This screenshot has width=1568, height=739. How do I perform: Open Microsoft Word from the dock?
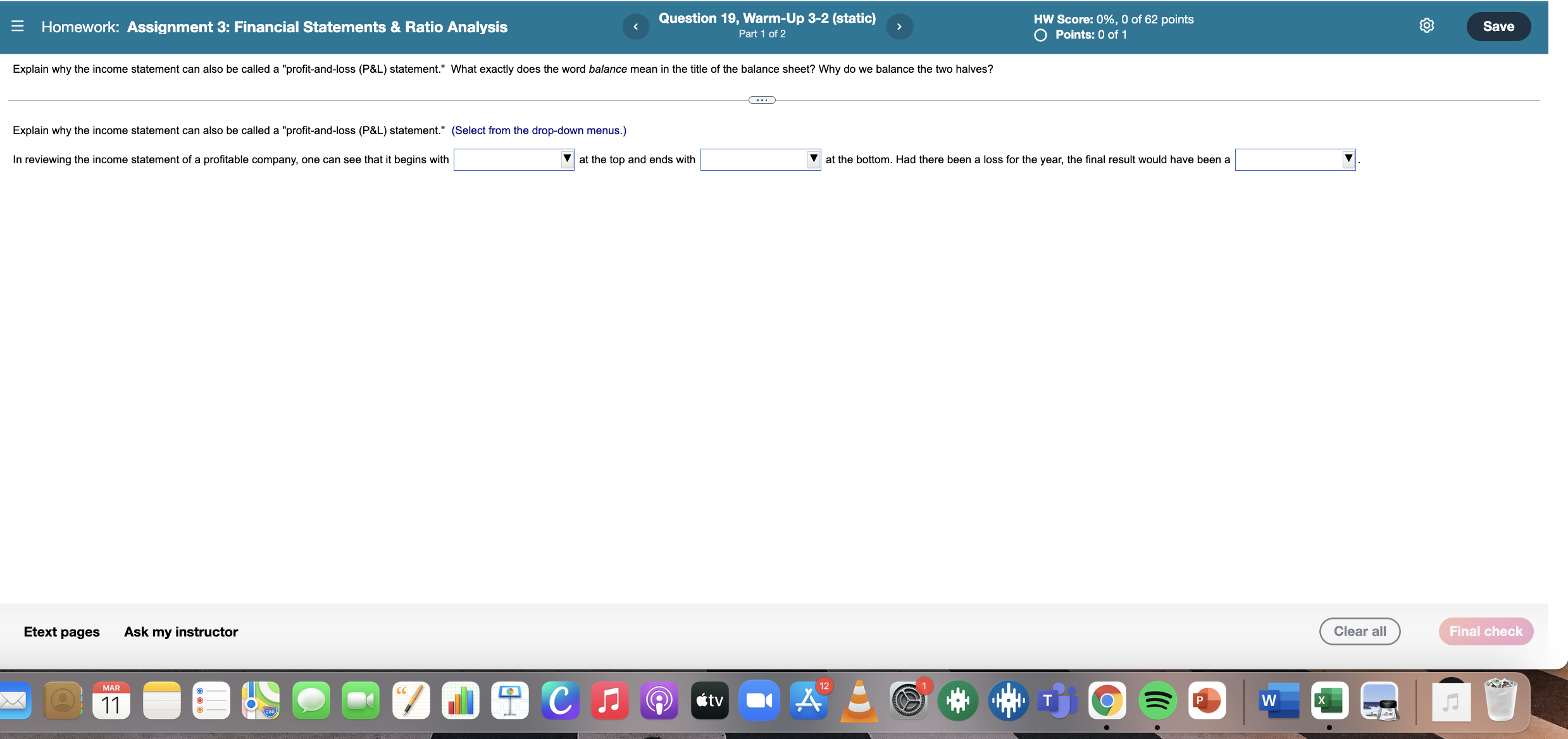coord(1279,700)
